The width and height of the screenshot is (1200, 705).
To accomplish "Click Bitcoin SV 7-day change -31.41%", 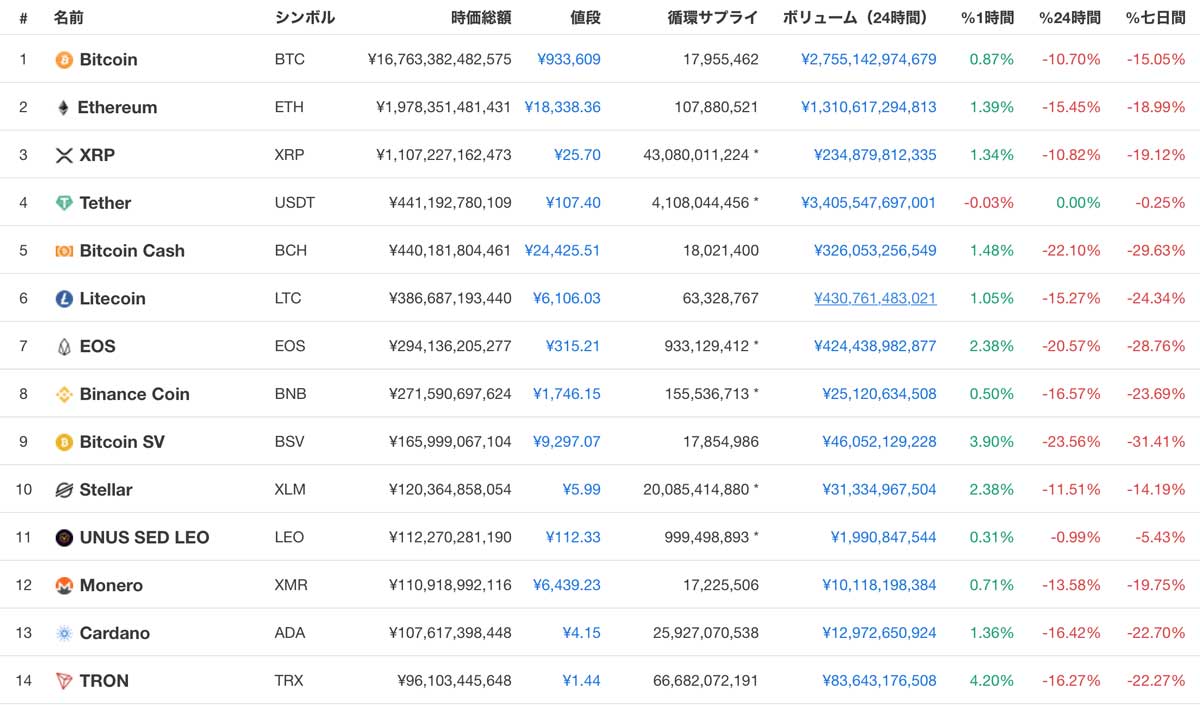I will tap(1155, 442).
